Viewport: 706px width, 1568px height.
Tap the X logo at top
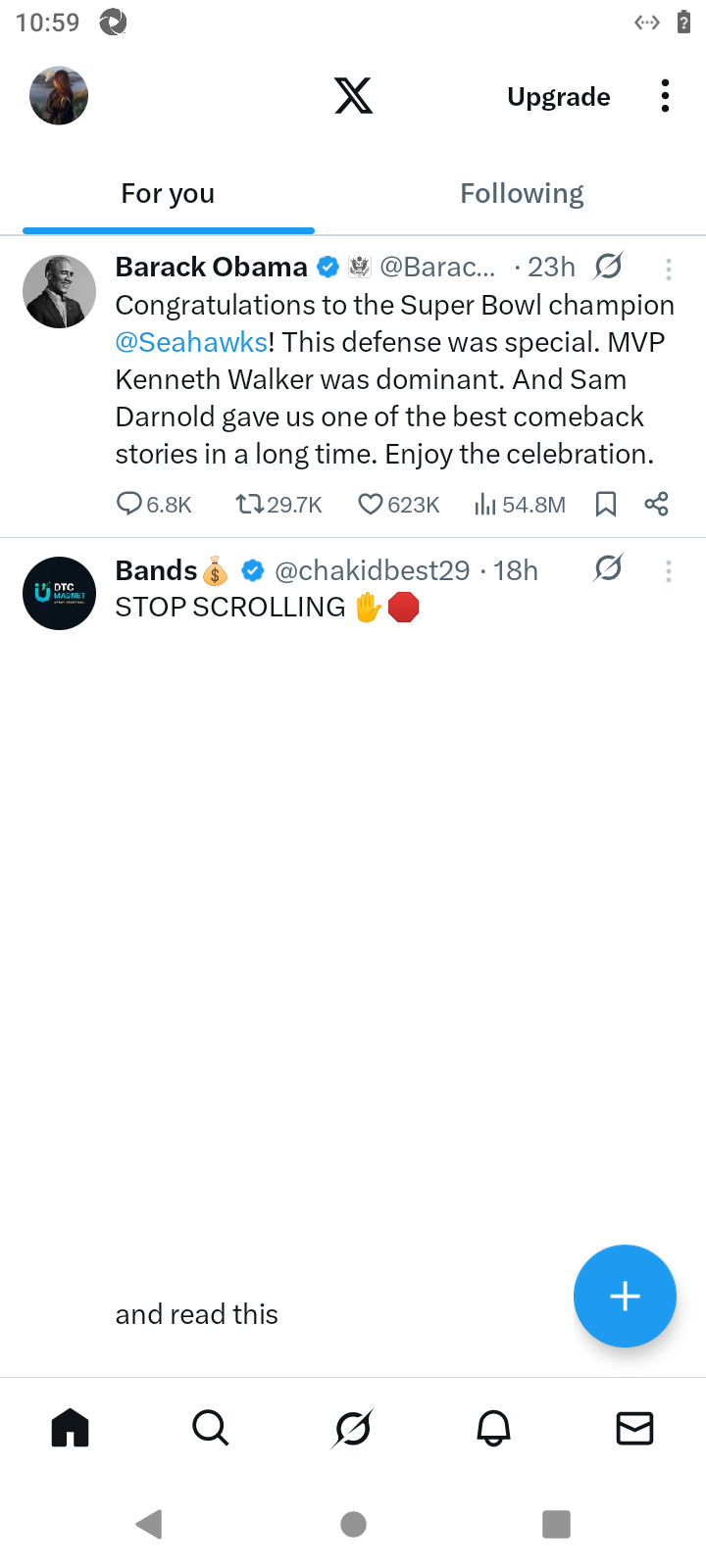pyautogui.click(x=353, y=96)
